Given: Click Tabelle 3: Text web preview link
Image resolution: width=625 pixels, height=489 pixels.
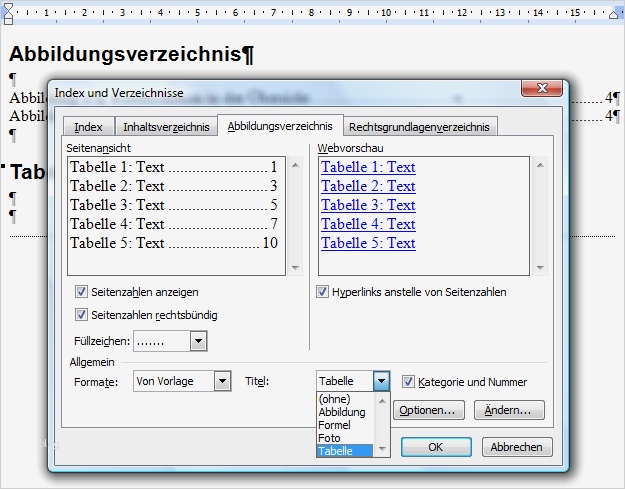Looking at the screenshot, I should point(368,205).
